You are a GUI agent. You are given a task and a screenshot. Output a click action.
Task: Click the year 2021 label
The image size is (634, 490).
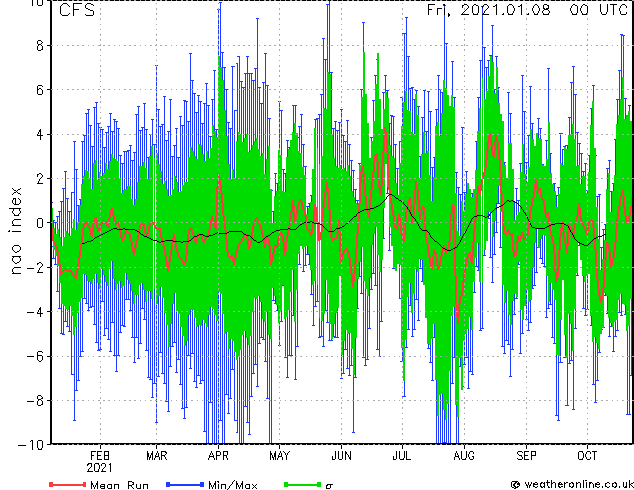pos(99,468)
